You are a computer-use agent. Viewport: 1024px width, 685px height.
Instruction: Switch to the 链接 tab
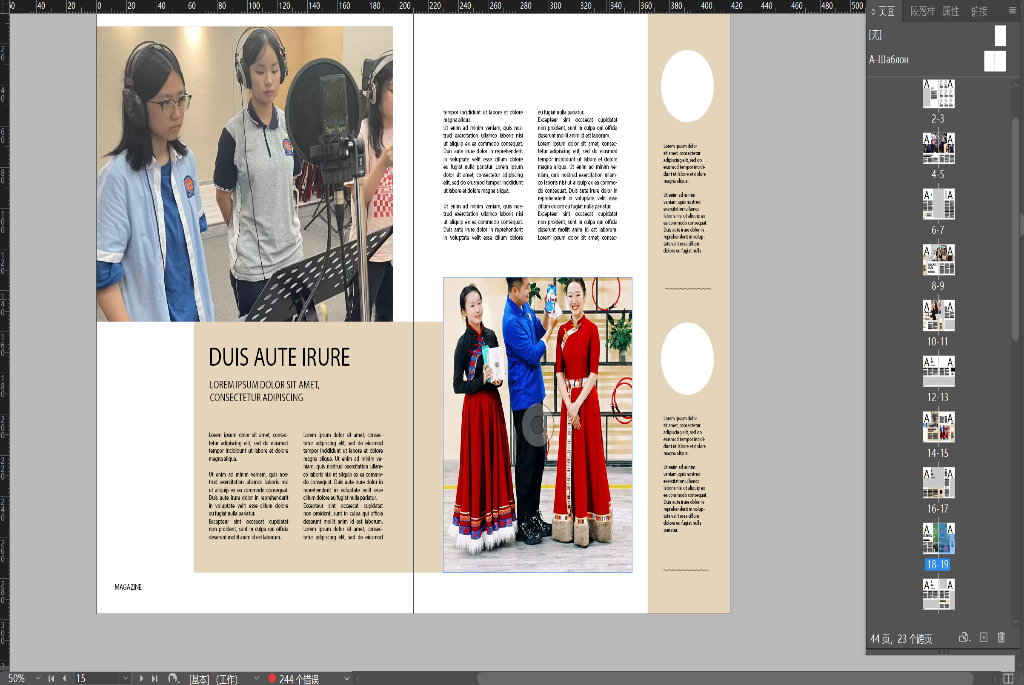click(x=979, y=12)
